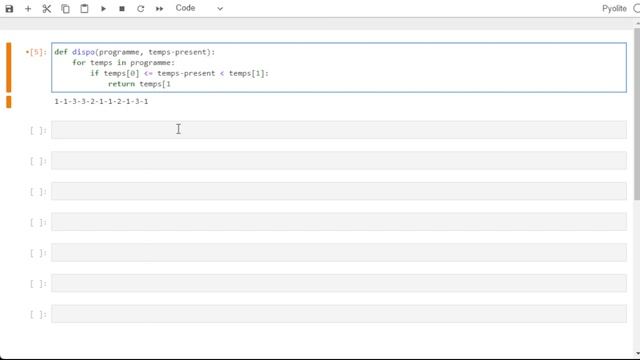Cut selected cell with the scissors icon
The height and width of the screenshot is (360, 640).
(47, 9)
